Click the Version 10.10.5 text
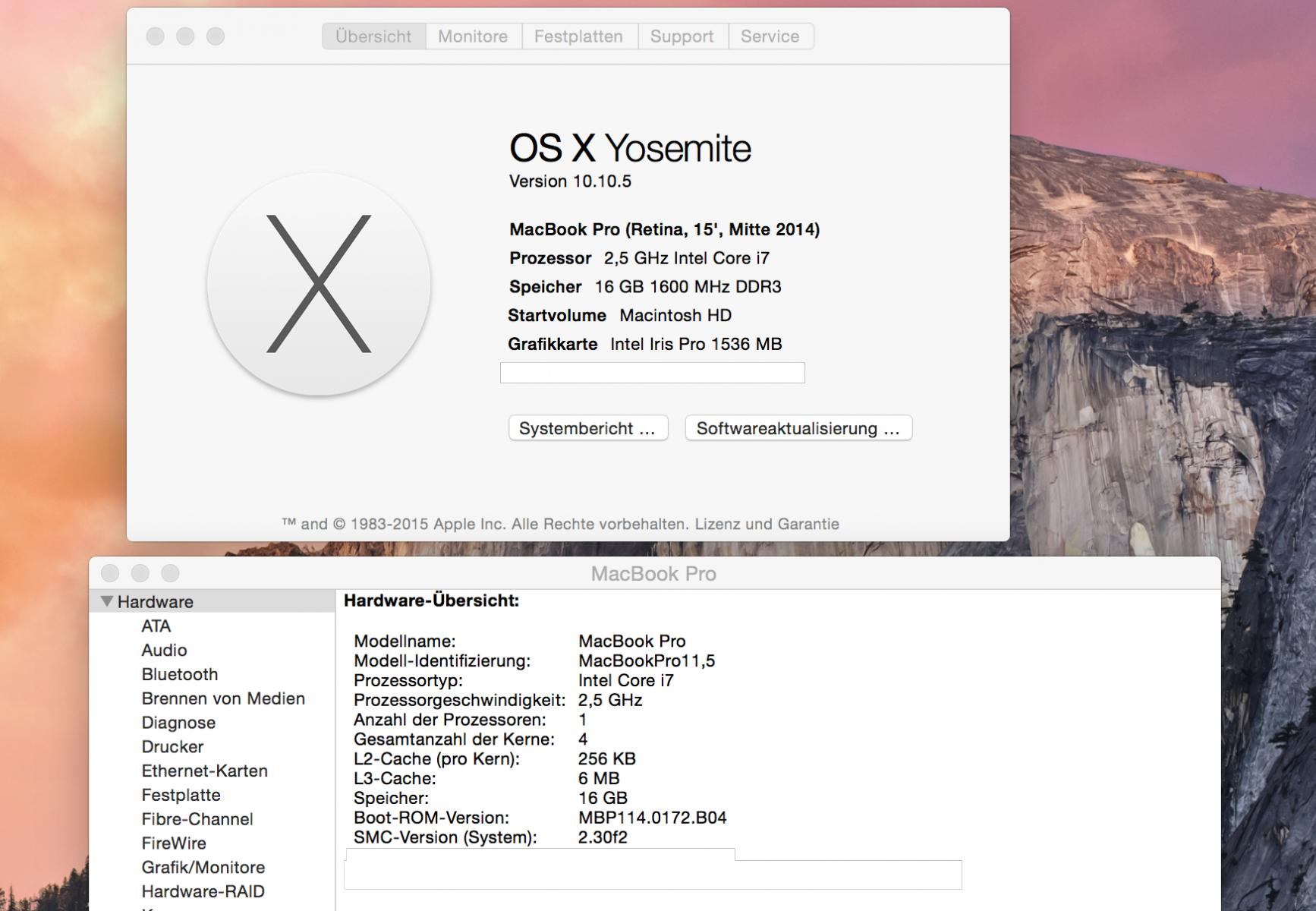The height and width of the screenshot is (911, 1316). (570, 181)
